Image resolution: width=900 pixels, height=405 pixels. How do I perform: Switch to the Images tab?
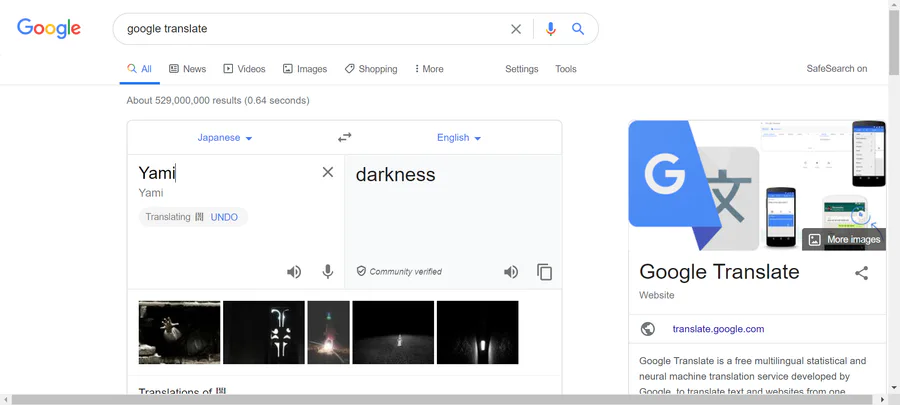tap(305, 69)
